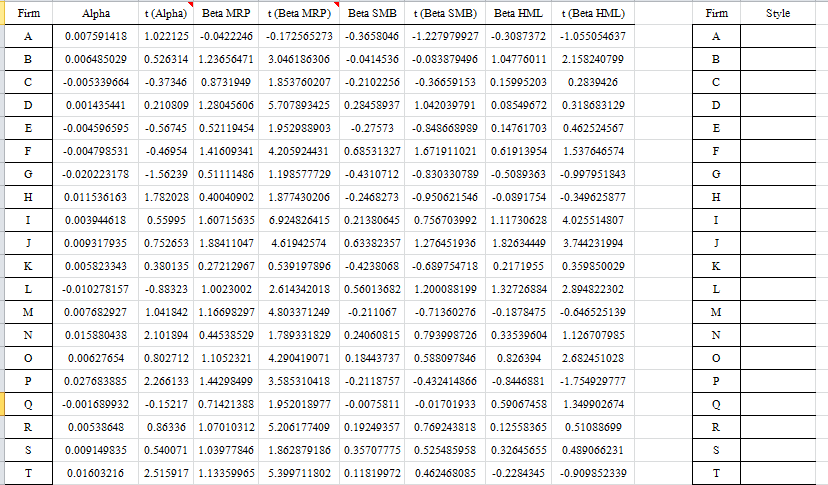Screen dimensions: 828x485
Task: Click the t (Beta HML) header
Action: tap(593, 13)
